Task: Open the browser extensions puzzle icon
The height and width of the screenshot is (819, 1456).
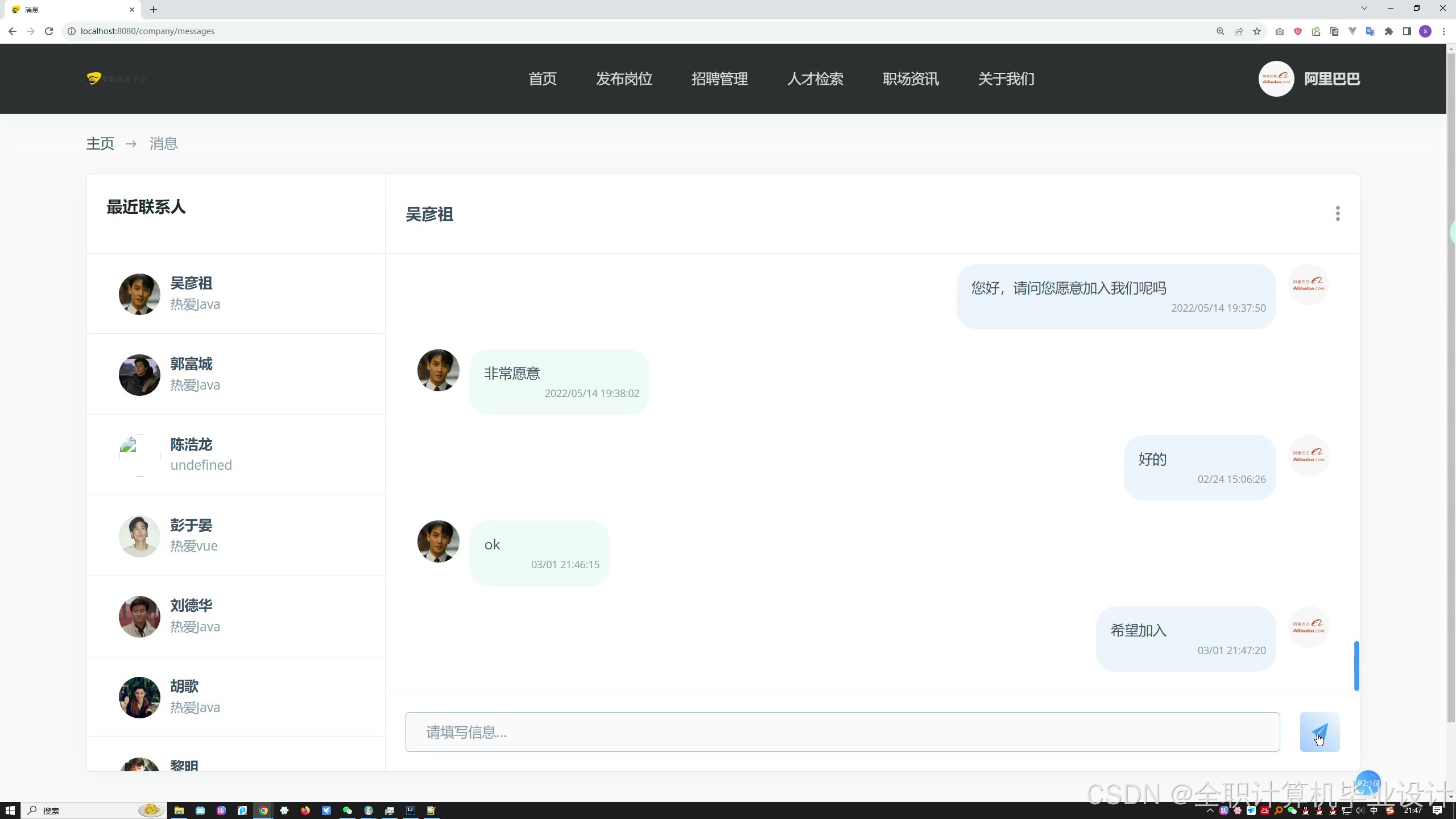Action: [1388, 31]
